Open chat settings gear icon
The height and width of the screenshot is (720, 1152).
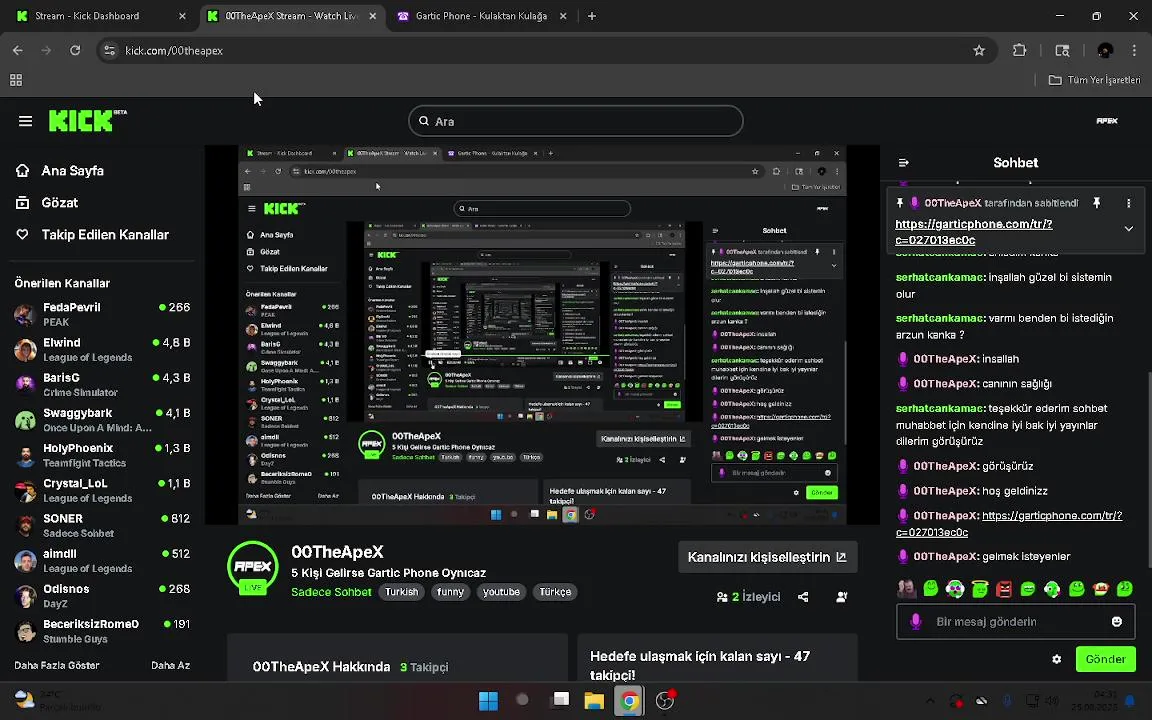tap(1056, 659)
